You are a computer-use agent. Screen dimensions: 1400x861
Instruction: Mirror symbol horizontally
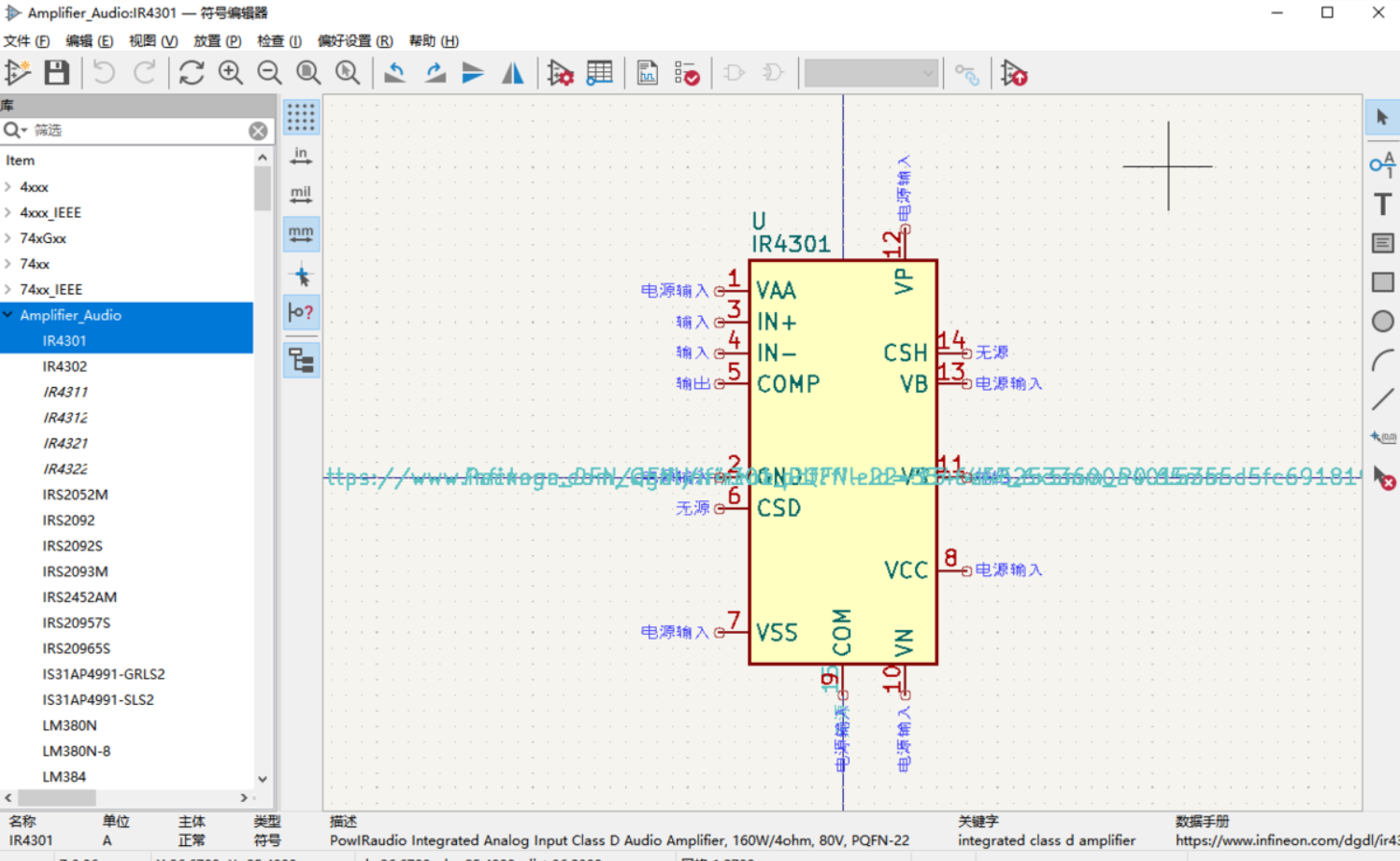pyautogui.click(x=512, y=73)
